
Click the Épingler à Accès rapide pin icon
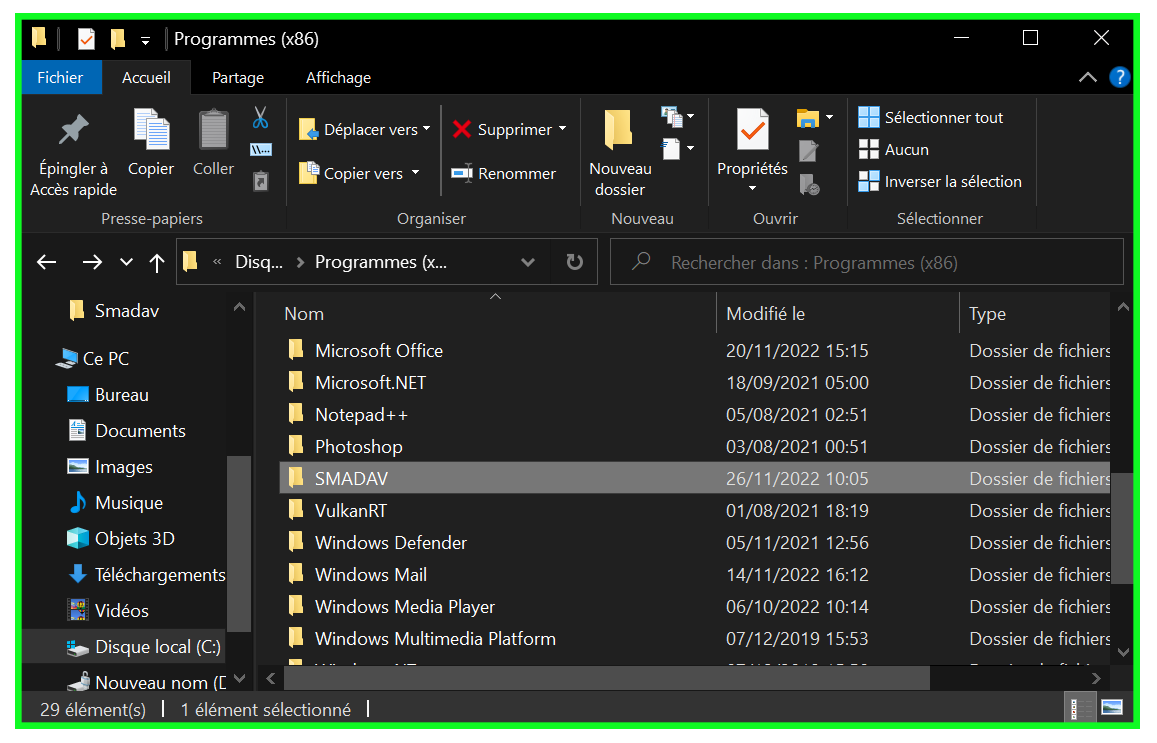click(74, 131)
